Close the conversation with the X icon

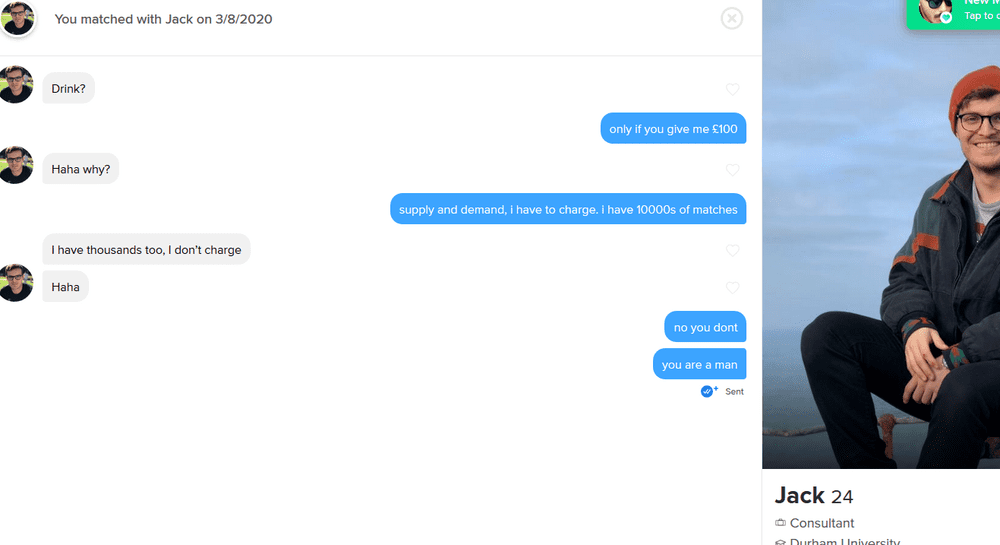coord(732,18)
